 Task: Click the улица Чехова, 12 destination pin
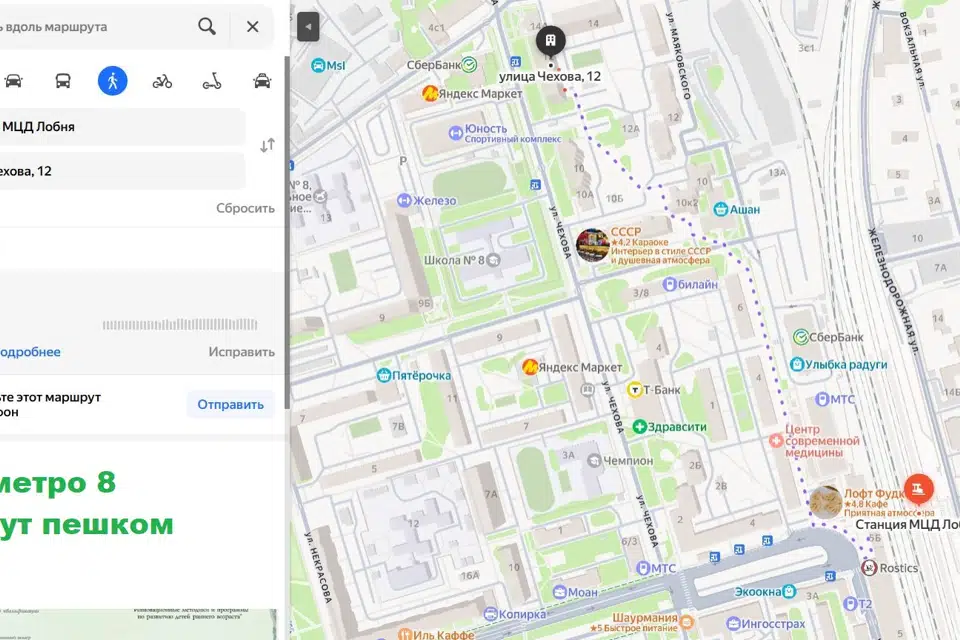(x=550, y=41)
